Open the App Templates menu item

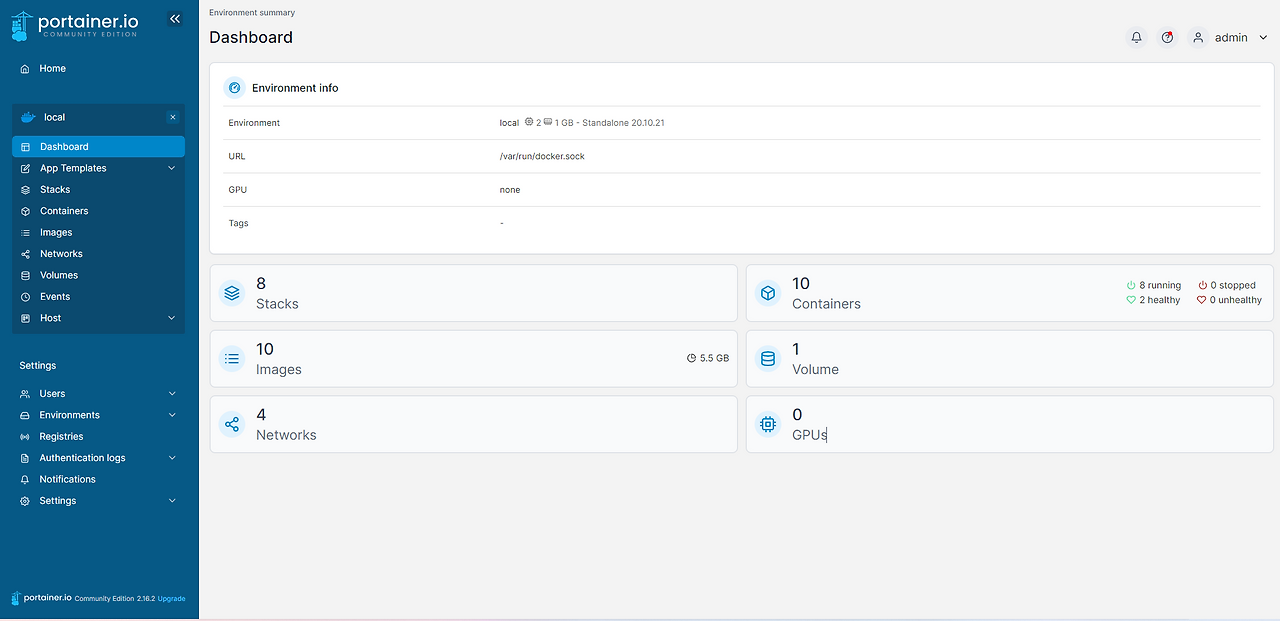[75, 168]
